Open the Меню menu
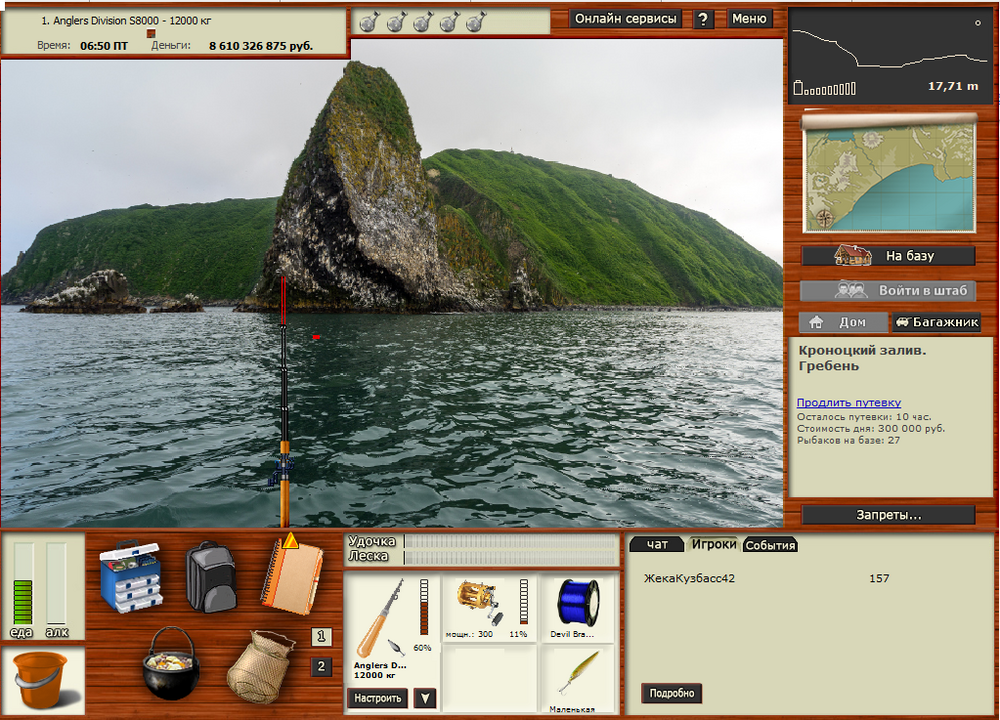The image size is (1000, 720). pyautogui.click(x=749, y=19)
